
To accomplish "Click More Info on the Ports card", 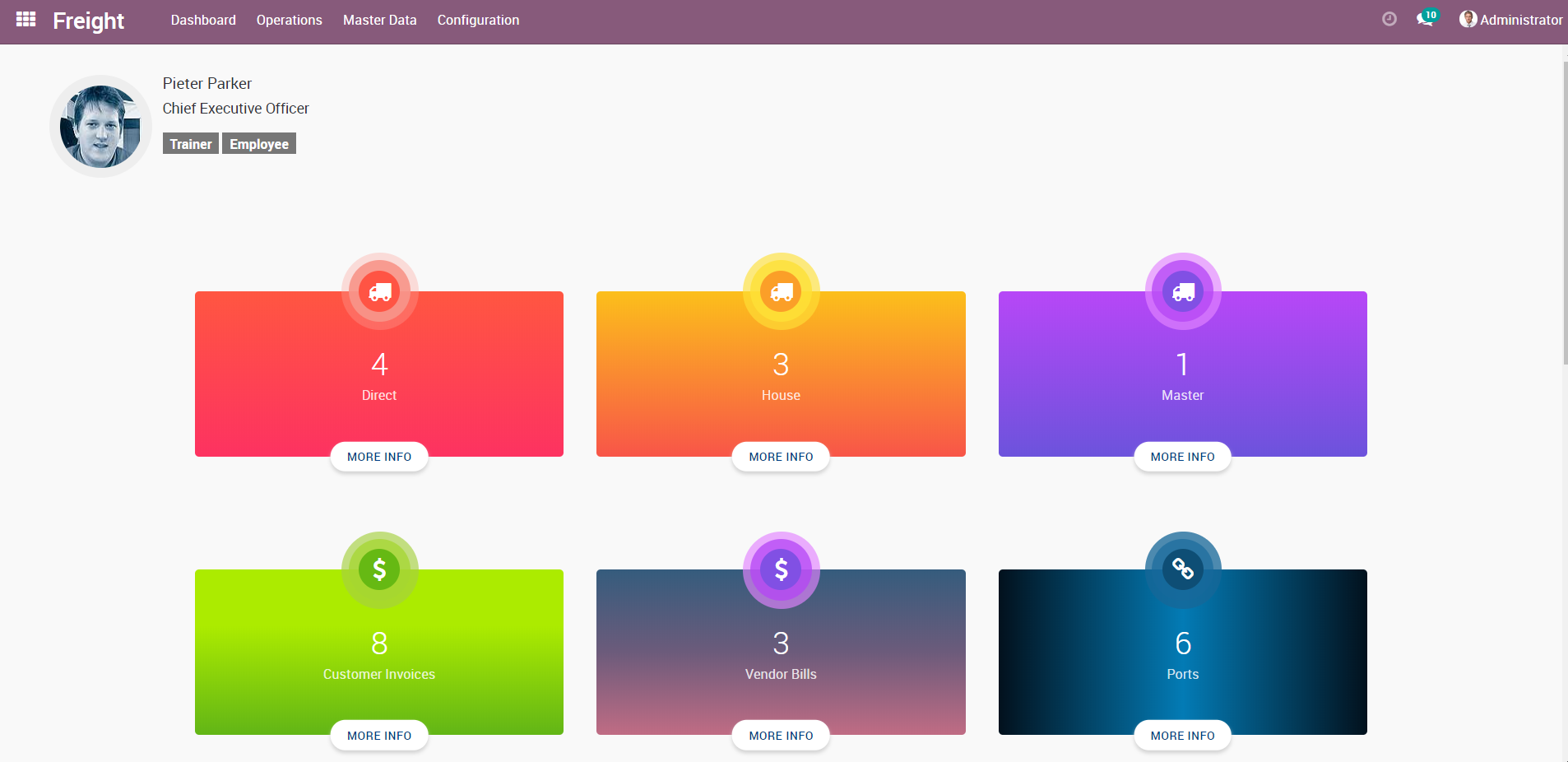I will (1182, 736).
